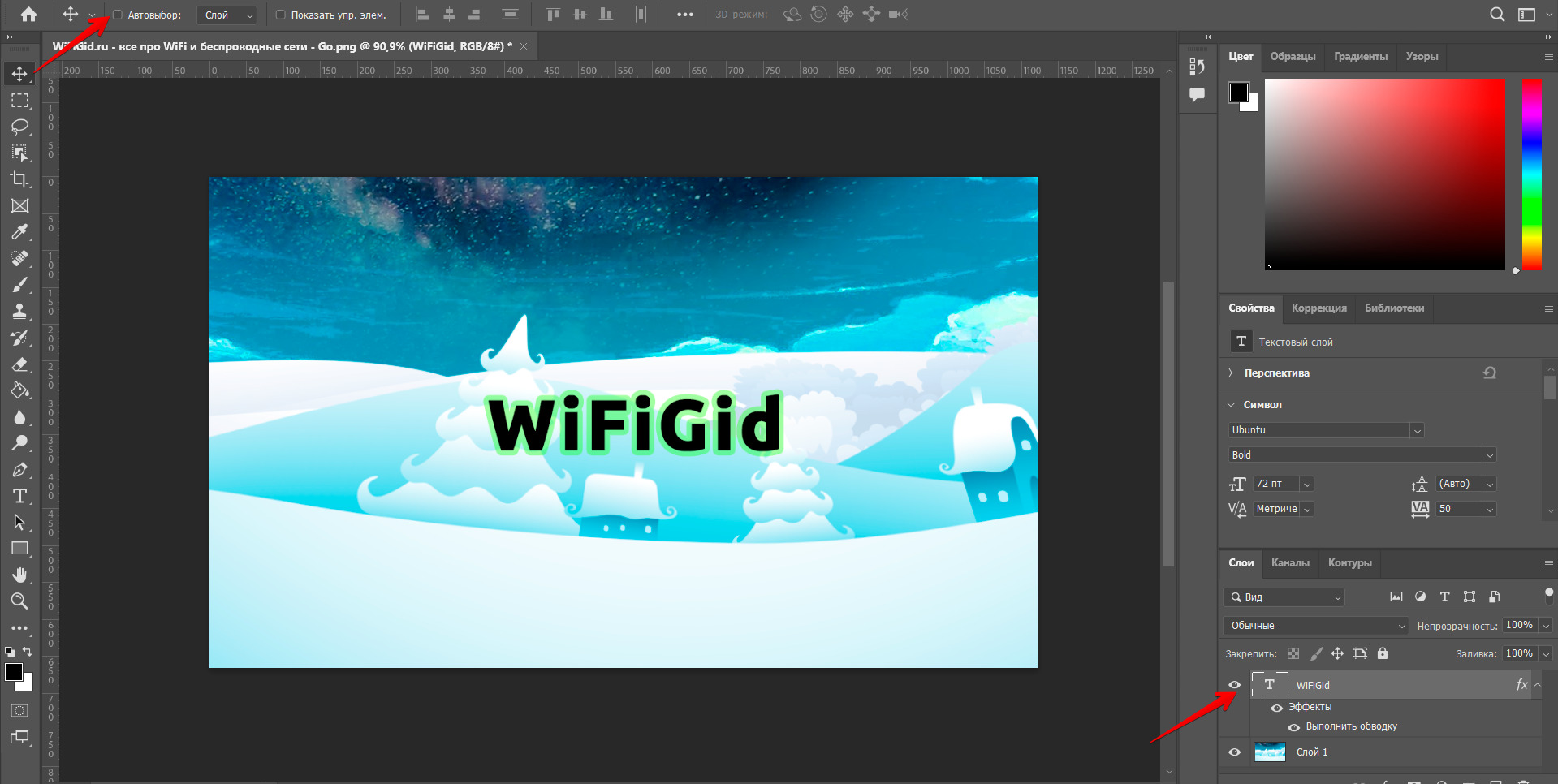Pick a color in the red color field
The image size is (1558, 784).
[1384, 174]
